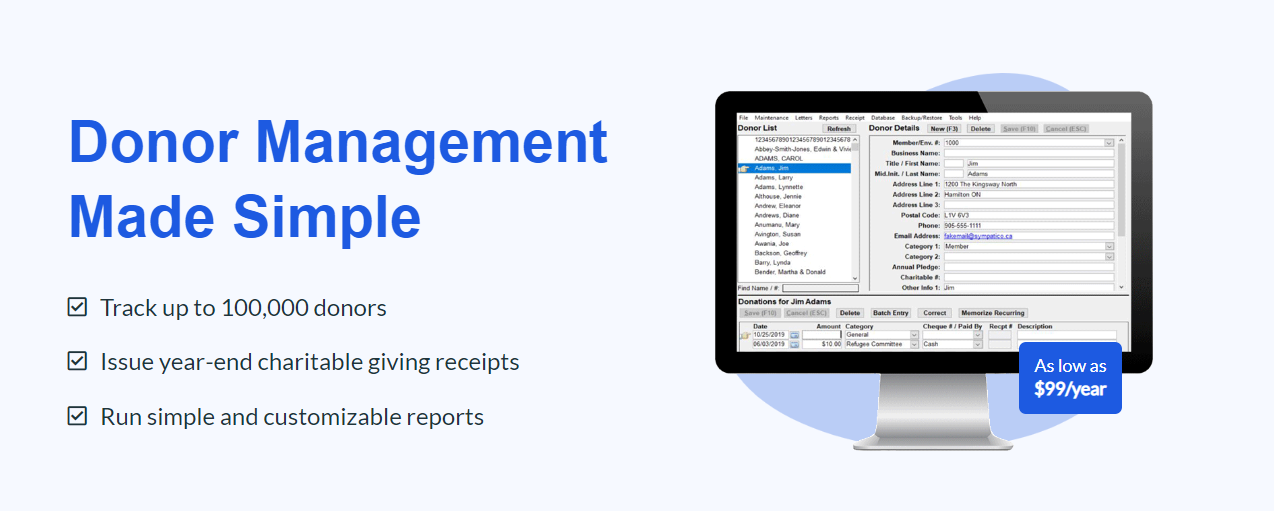Click the Donor List scrollbar down arrow
The width and height of the screenshot is (1274, 511).
tap(855, 278)
